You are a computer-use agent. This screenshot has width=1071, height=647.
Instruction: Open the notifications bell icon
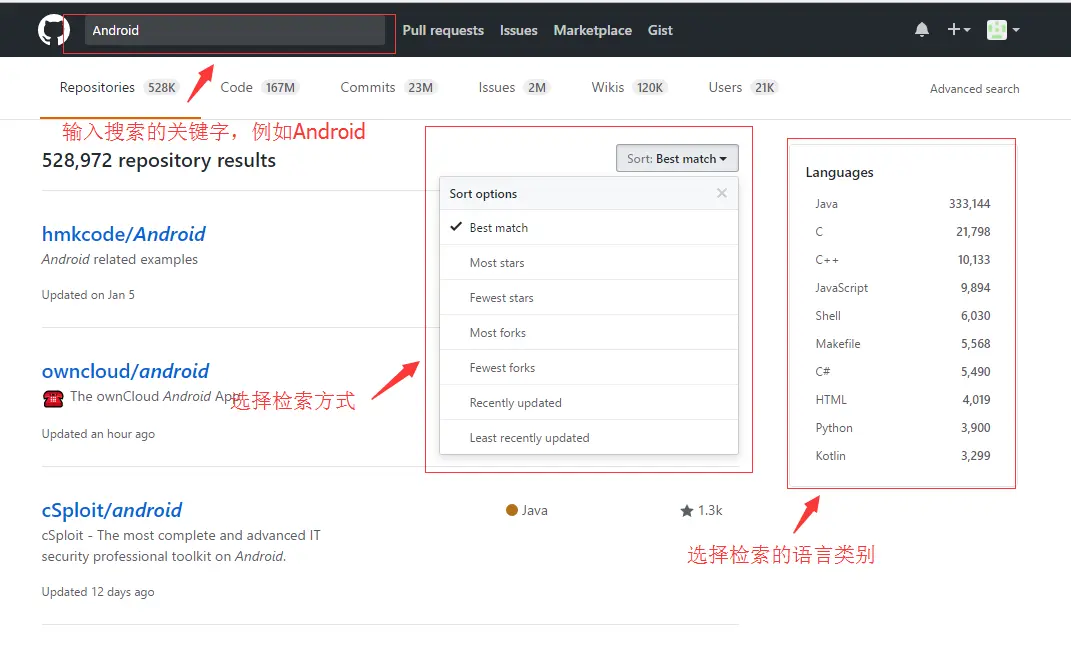tap(921, 29)
